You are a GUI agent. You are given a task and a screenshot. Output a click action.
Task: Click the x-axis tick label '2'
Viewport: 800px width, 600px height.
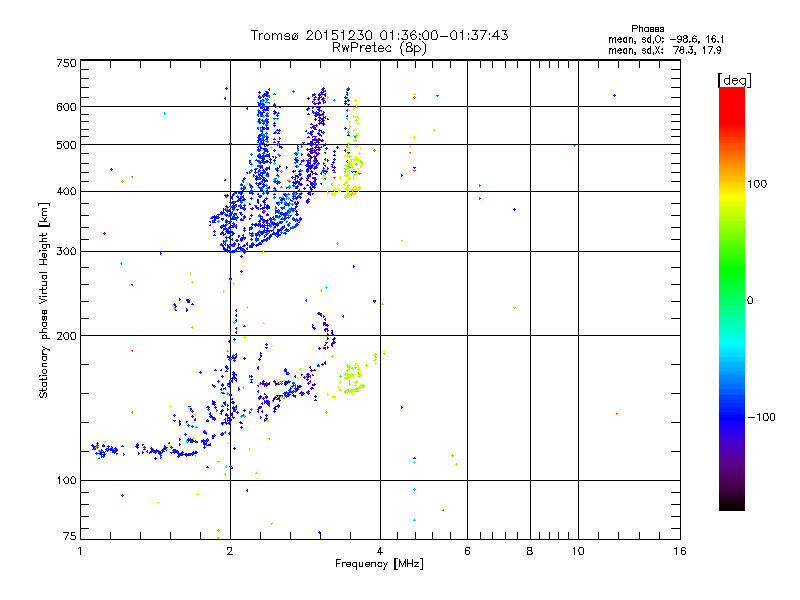230,551
